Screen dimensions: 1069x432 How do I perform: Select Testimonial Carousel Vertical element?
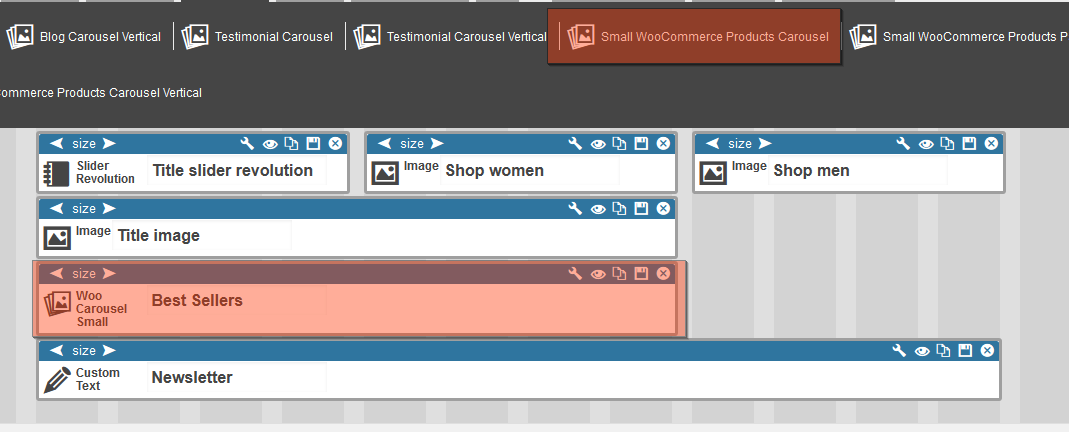(x=450, y=37)
